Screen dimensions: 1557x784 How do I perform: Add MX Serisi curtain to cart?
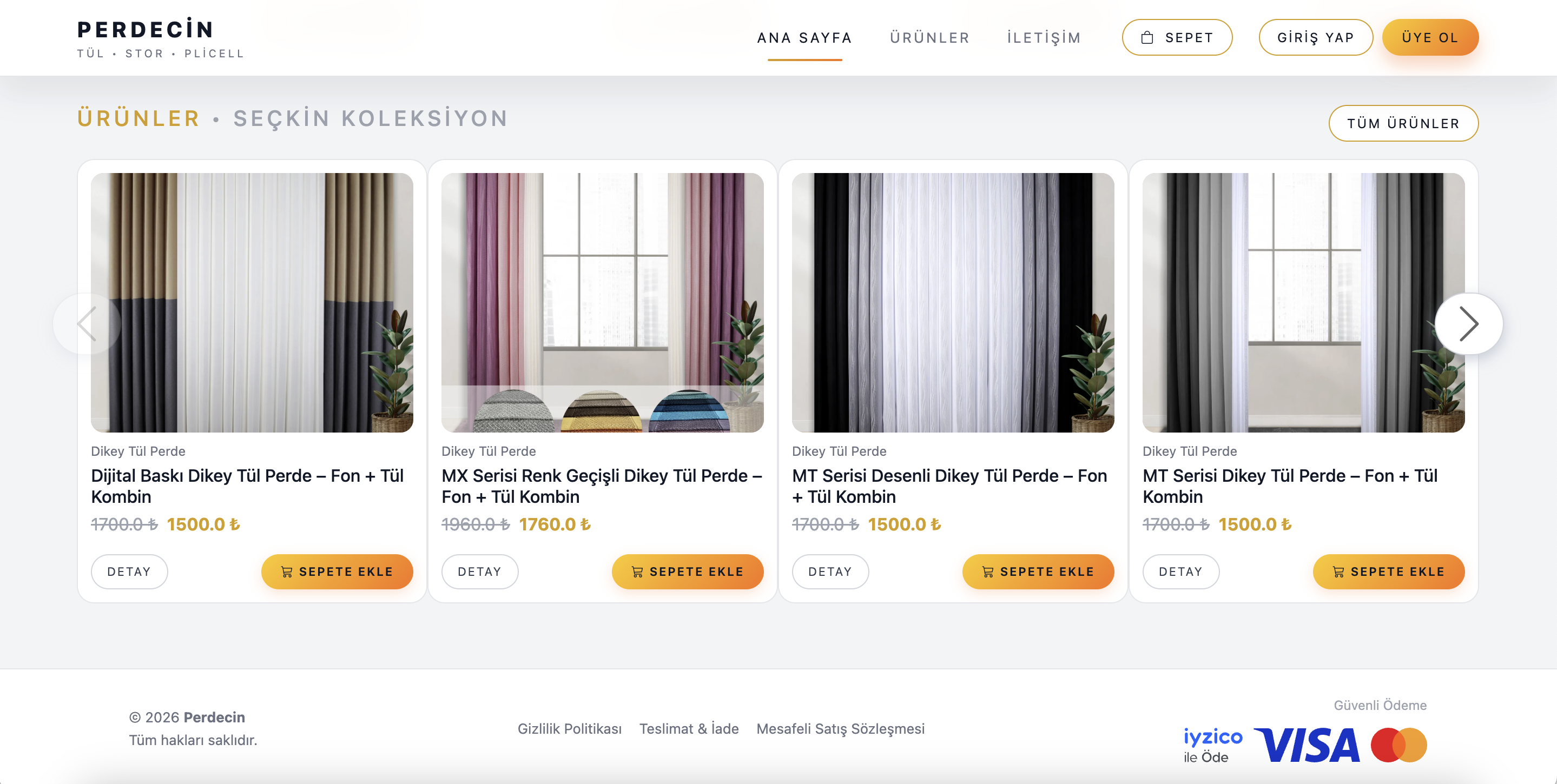(x=687, y=572)
